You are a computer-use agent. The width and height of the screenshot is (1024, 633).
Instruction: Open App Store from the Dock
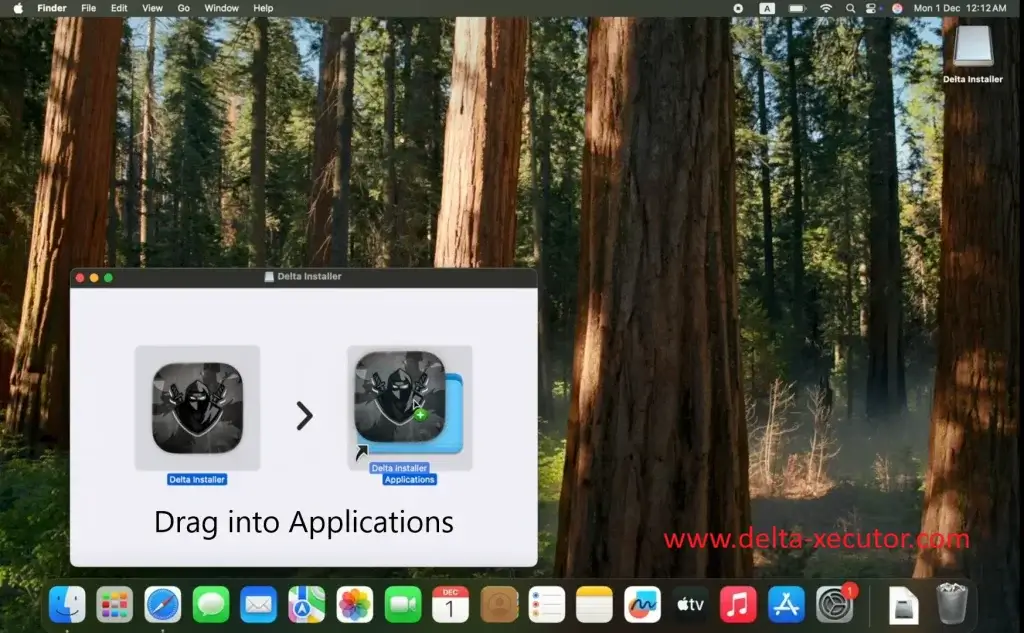(786, 604)
